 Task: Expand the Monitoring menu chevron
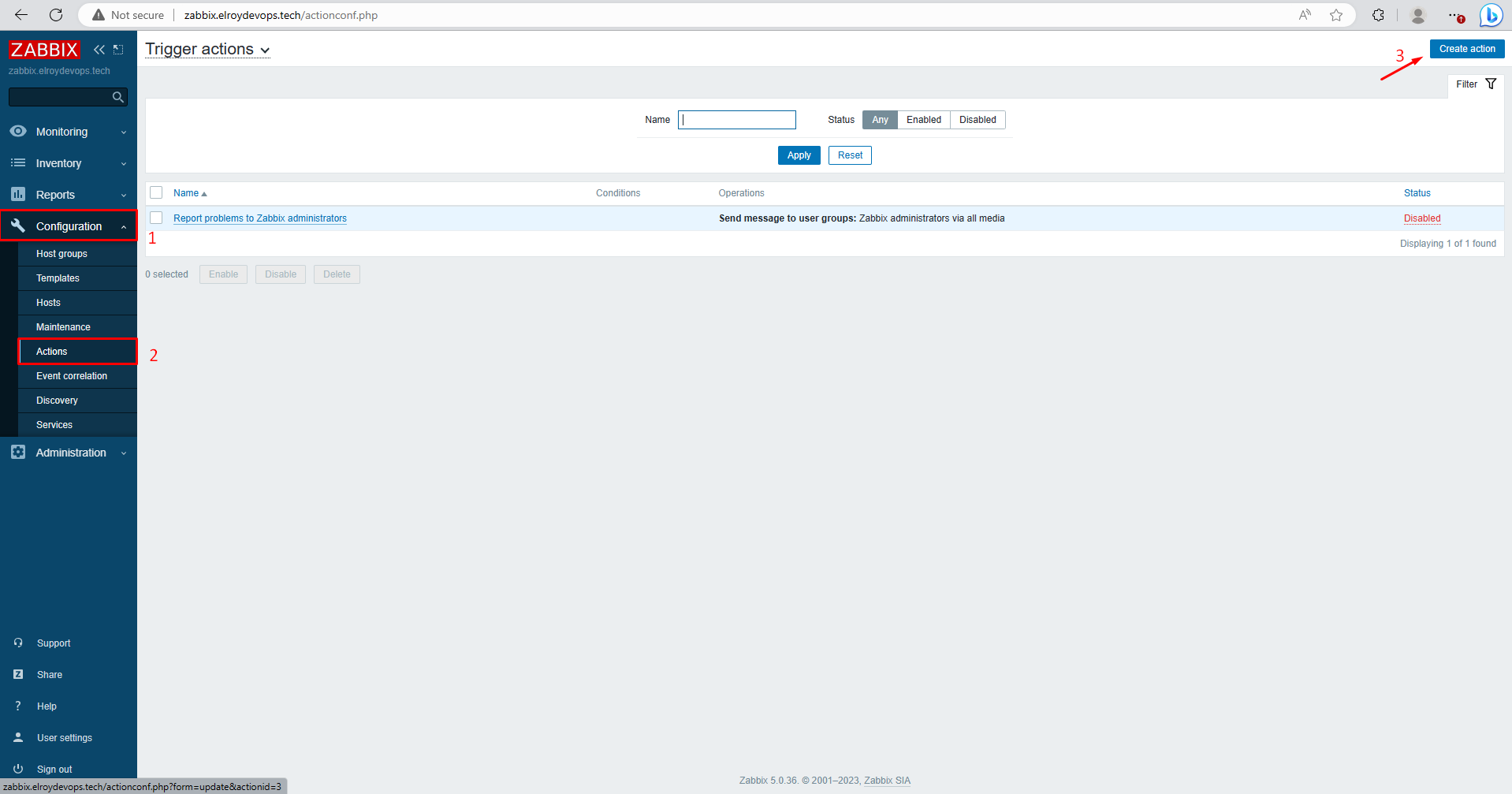pos(124,132)
